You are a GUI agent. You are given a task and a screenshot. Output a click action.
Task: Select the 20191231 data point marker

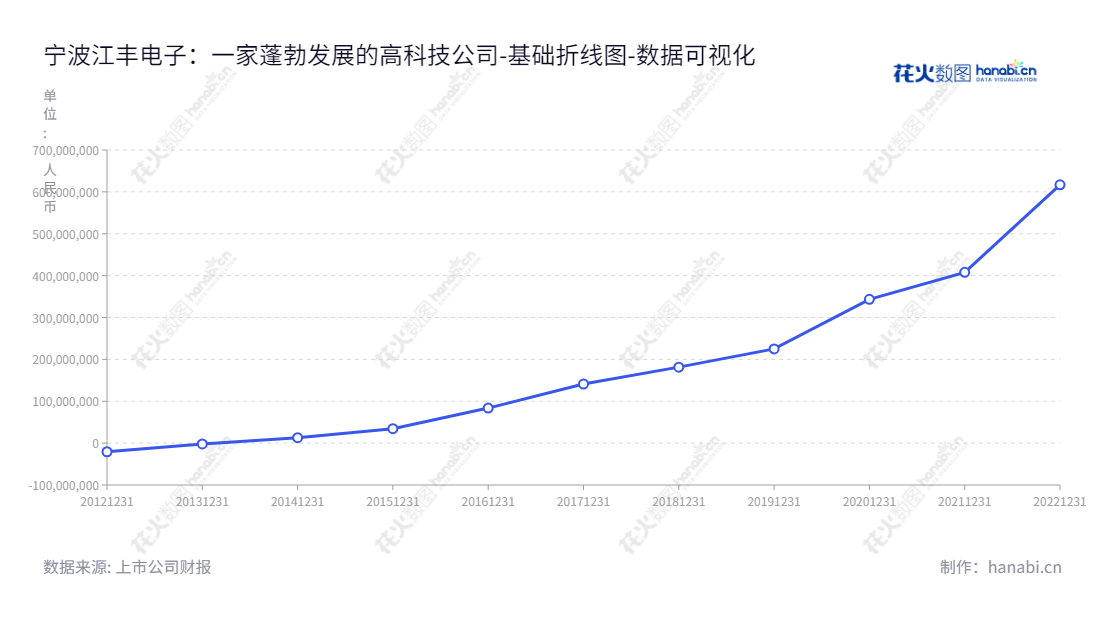(x=774, y=349)
